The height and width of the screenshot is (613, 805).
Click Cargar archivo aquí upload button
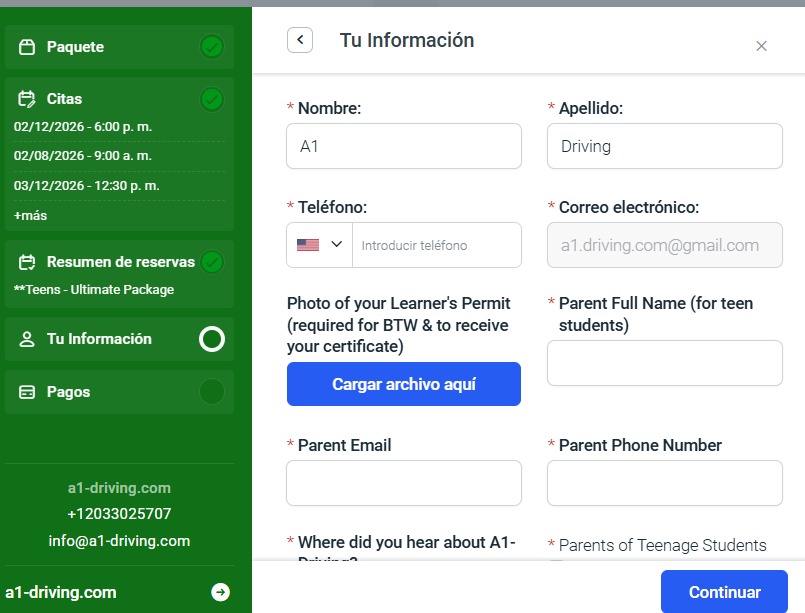click(x=403, y=384)
